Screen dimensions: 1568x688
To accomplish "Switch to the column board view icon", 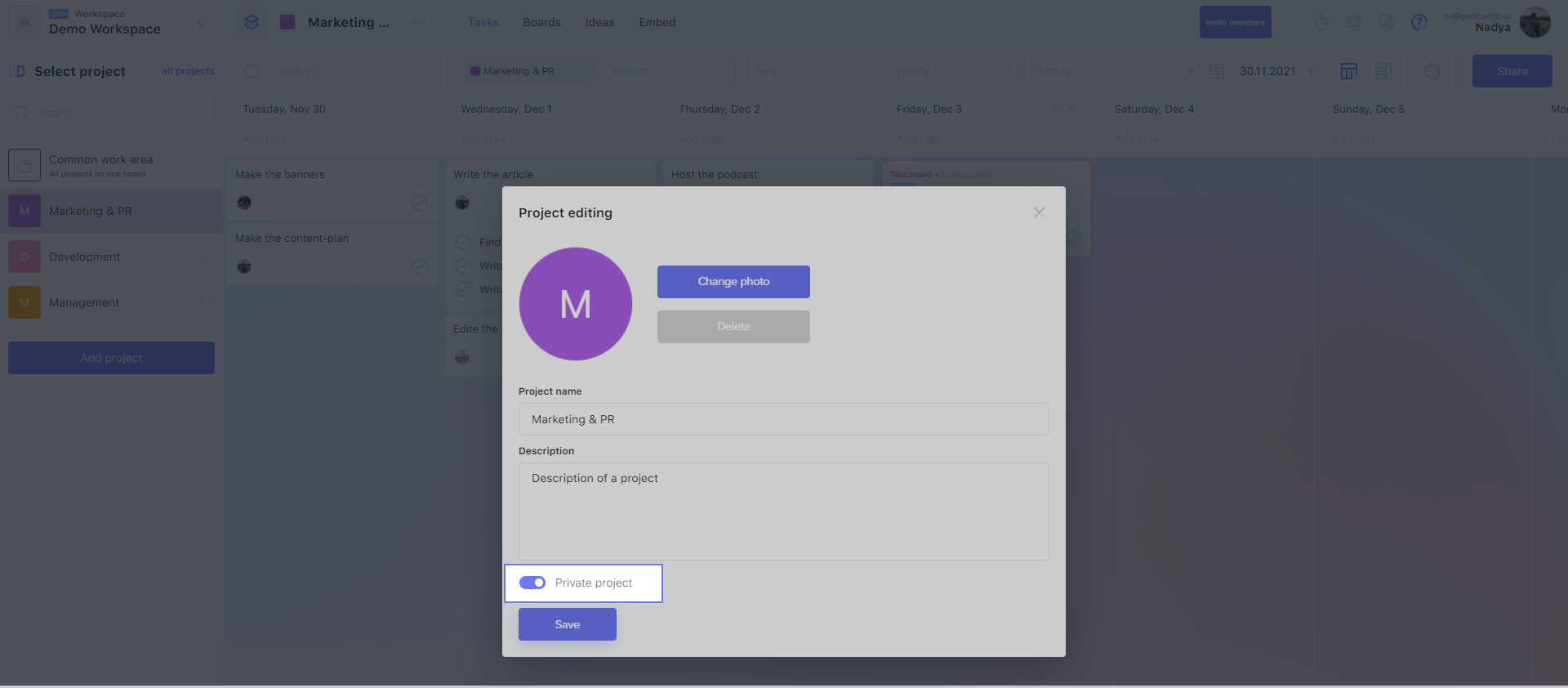I will [1349, 71].
